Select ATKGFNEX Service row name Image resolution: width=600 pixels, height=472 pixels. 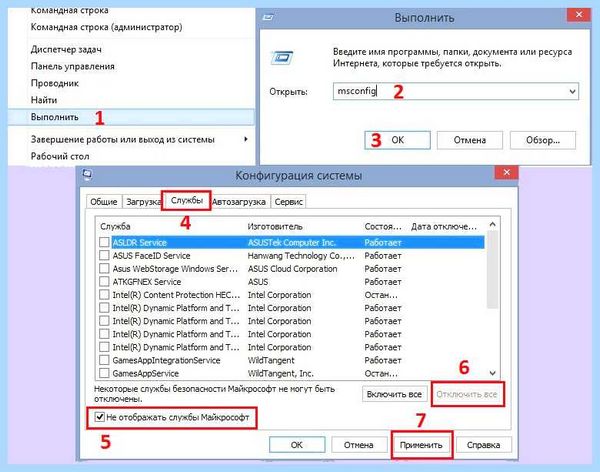(x=147, y=282)
